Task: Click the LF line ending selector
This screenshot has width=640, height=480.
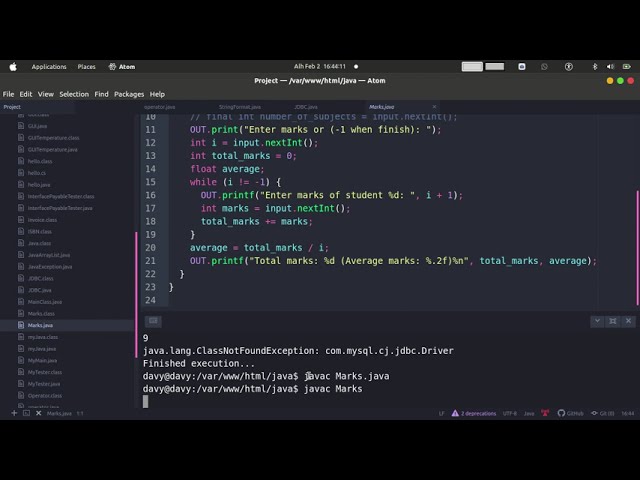Action: pyautogui.click(x=442, y=413)
